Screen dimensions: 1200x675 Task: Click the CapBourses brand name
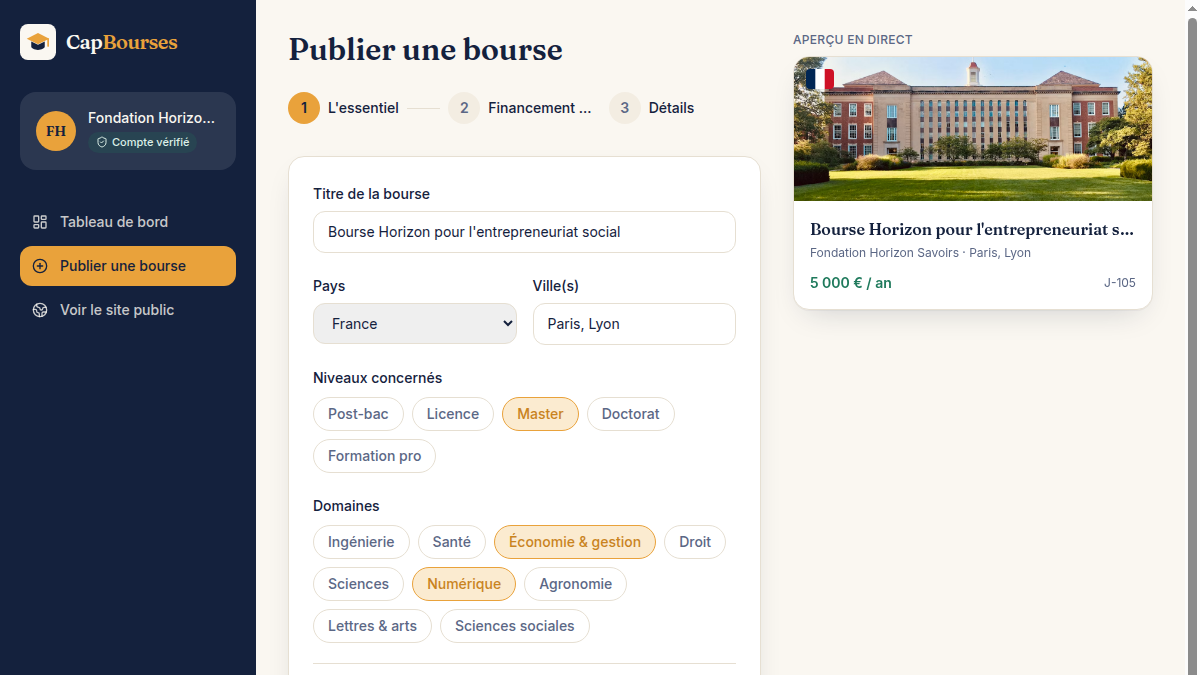tap(122, 42)
